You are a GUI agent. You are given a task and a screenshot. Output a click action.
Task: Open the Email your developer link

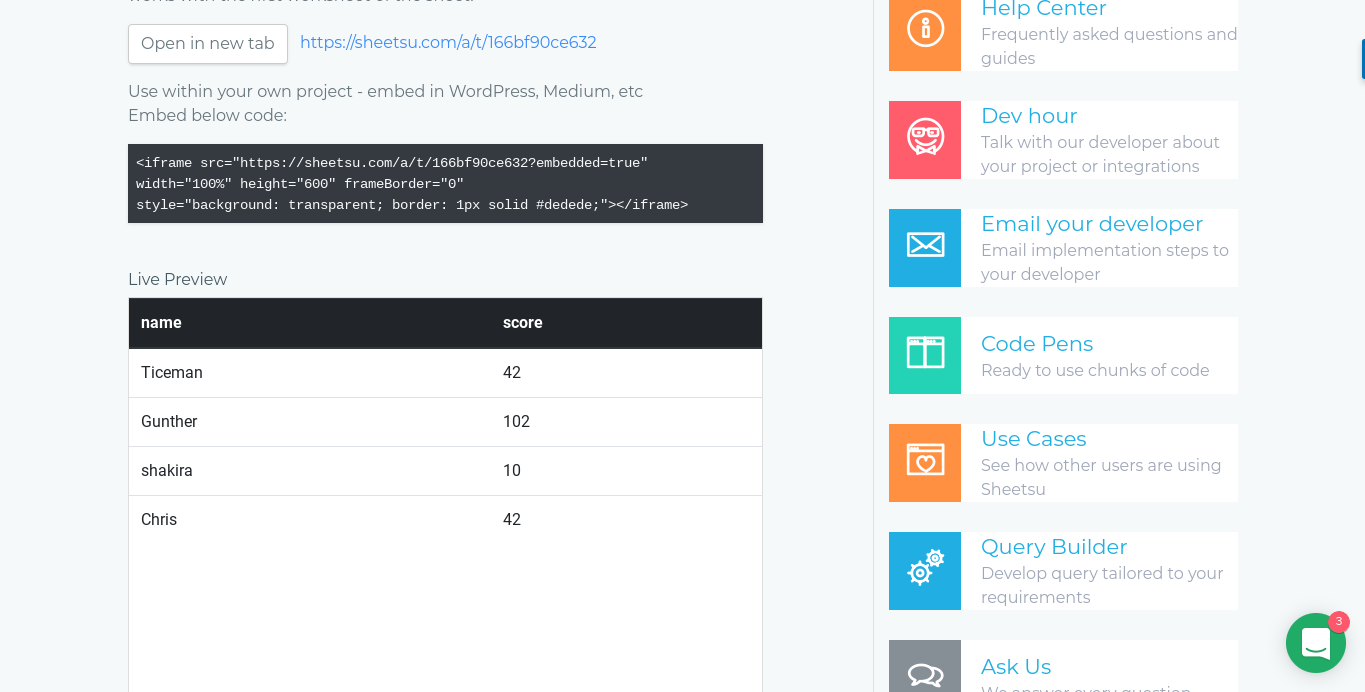click(x=1092, y=224)
